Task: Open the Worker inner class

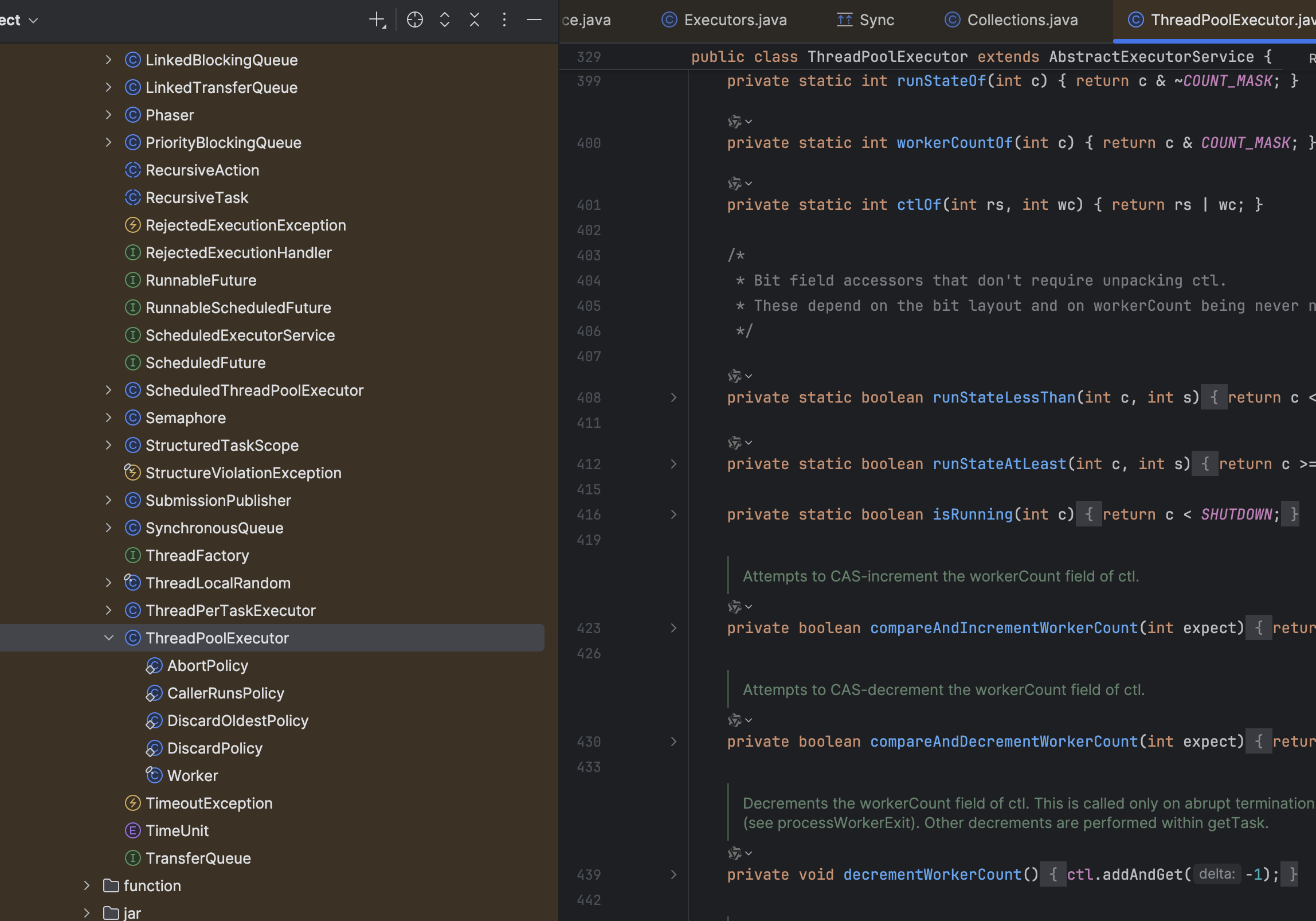Action: [x=192, y=775]
